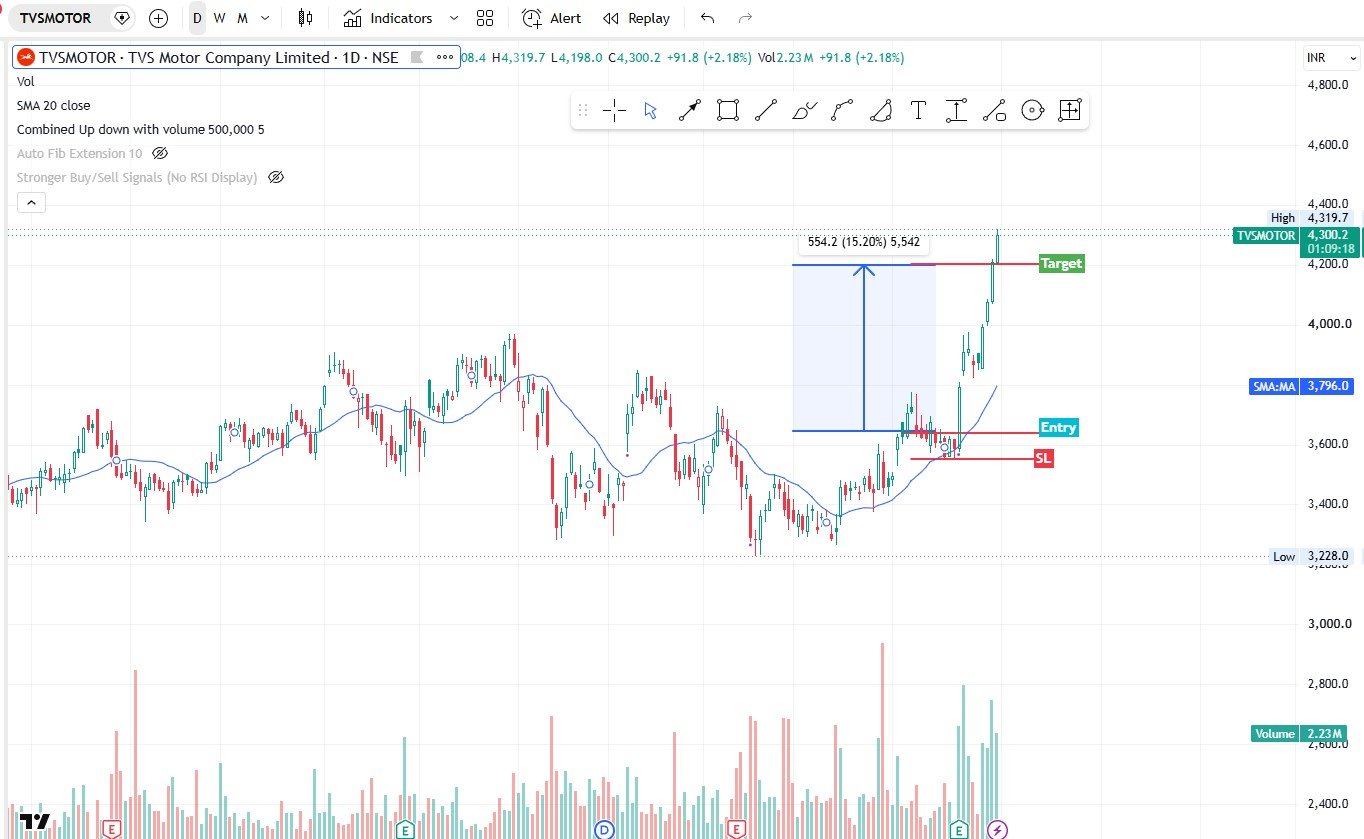Screen dimensions: 1364x839
Task: Redo the last chart action
Action: click(744, 18)
